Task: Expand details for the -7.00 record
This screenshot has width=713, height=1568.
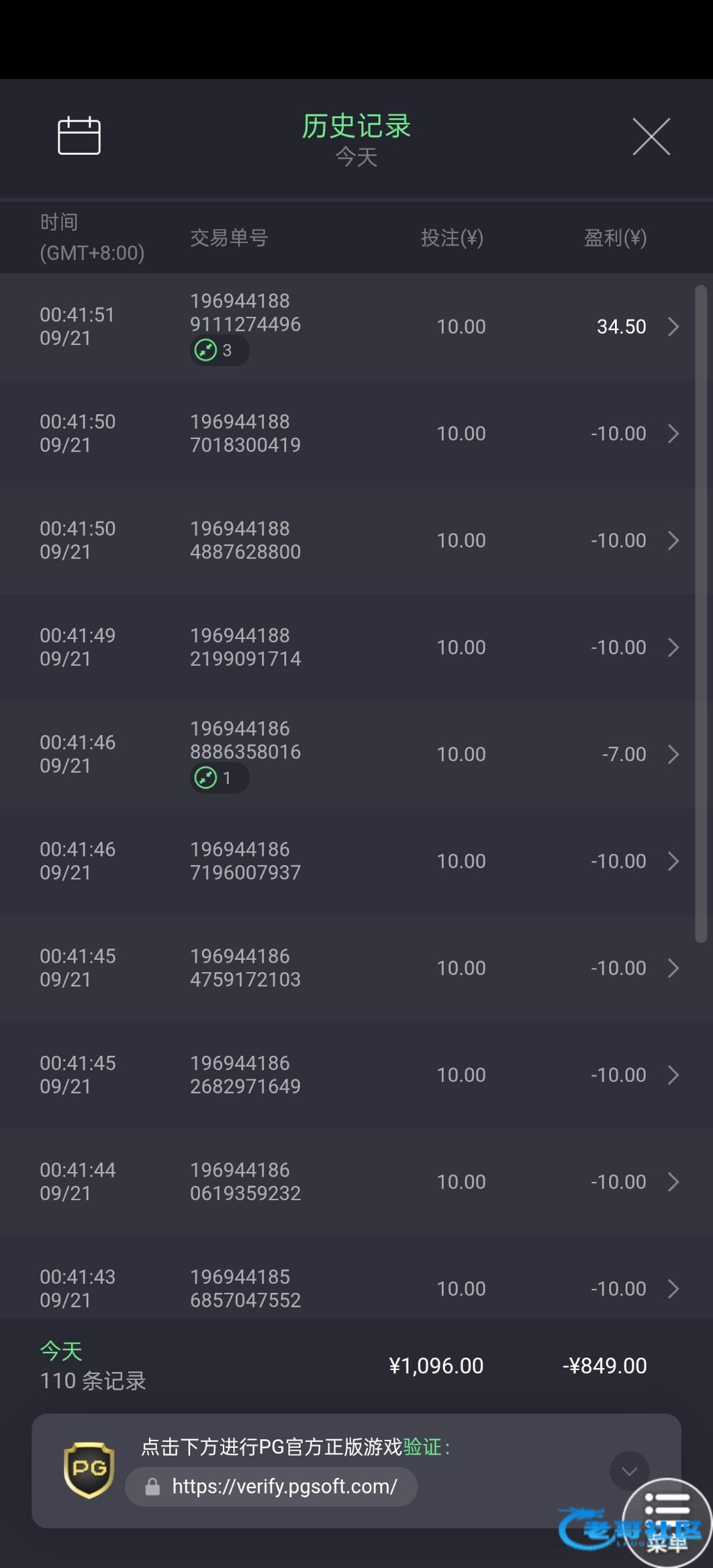Action: tap(673, 755)
